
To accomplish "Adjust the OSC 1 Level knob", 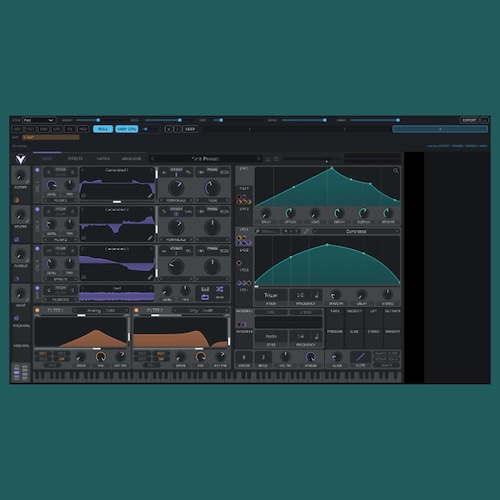I will point(51,185).
